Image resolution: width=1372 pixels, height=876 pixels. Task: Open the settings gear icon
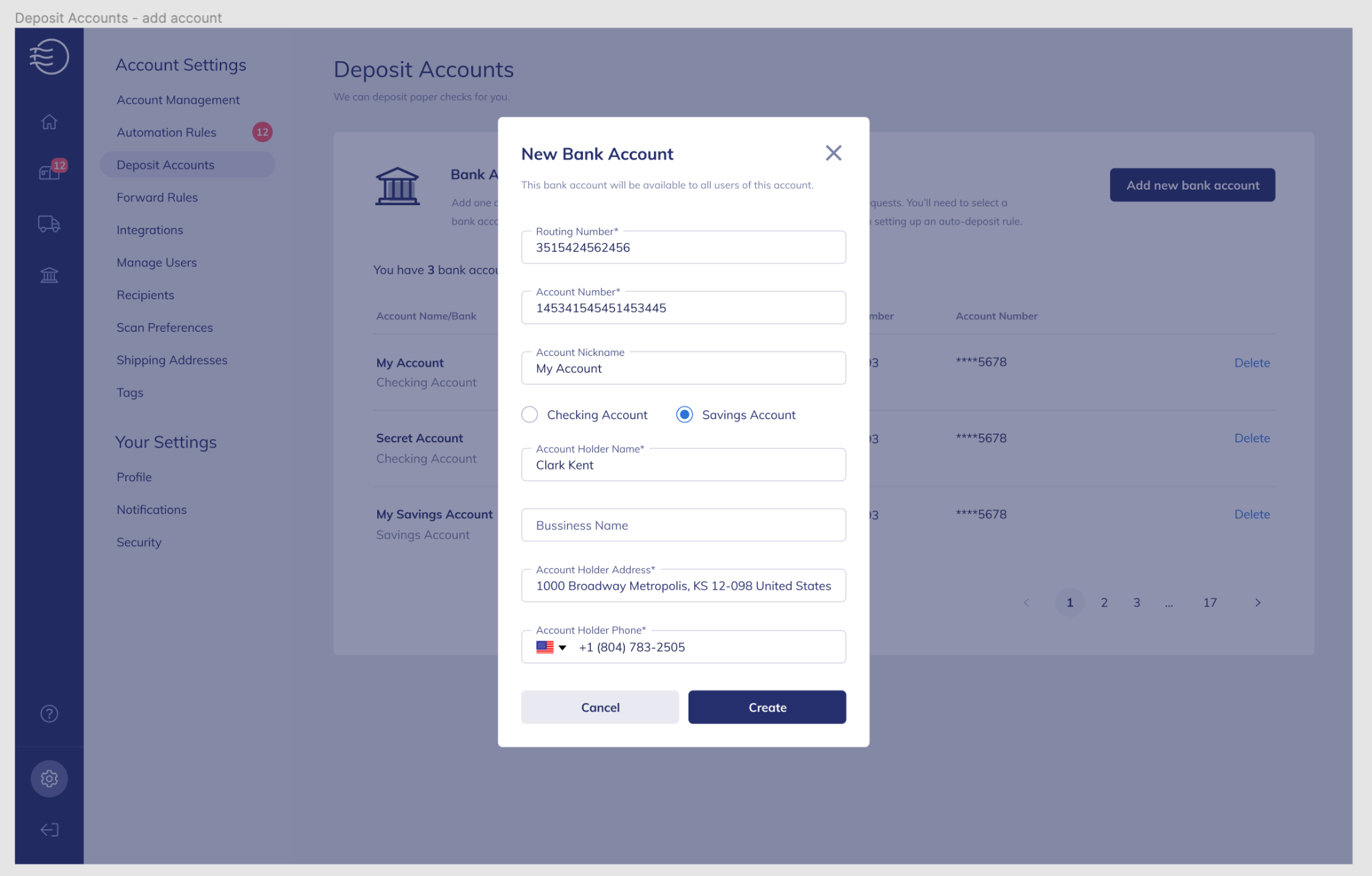49,779
